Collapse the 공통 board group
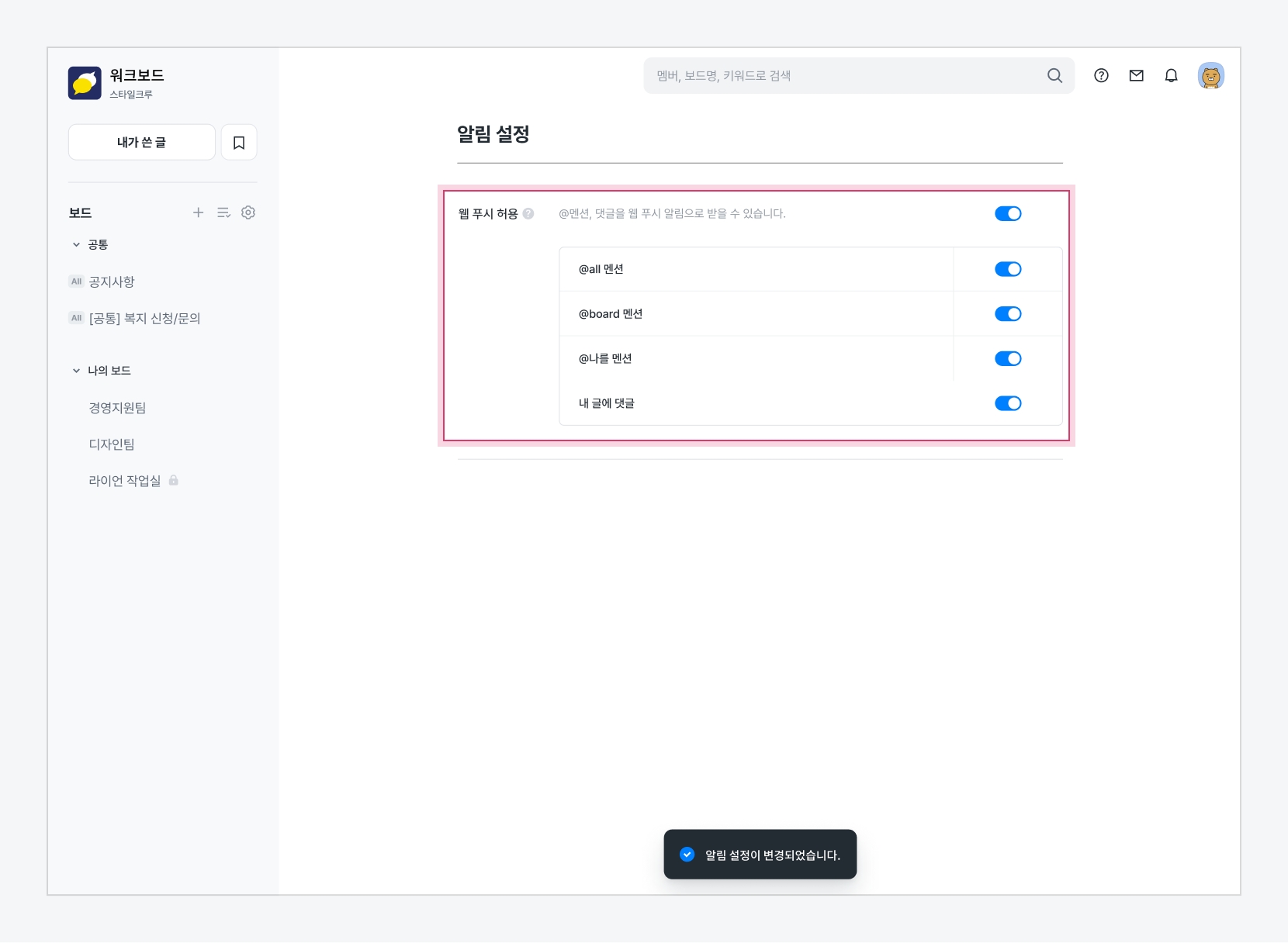The image size is (1288, 943). click(x=77, y=245)
